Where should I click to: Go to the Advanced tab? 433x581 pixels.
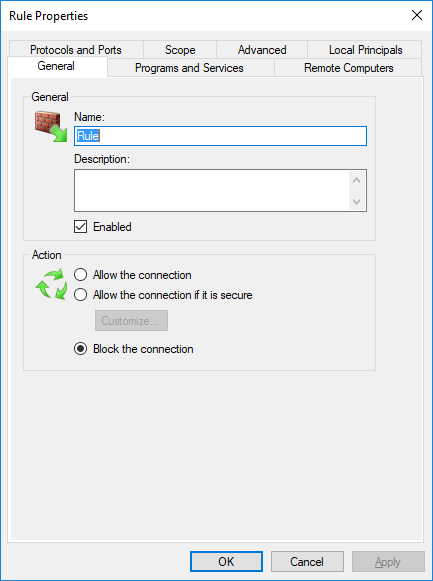pyautogui.click(x=262, y=50)
